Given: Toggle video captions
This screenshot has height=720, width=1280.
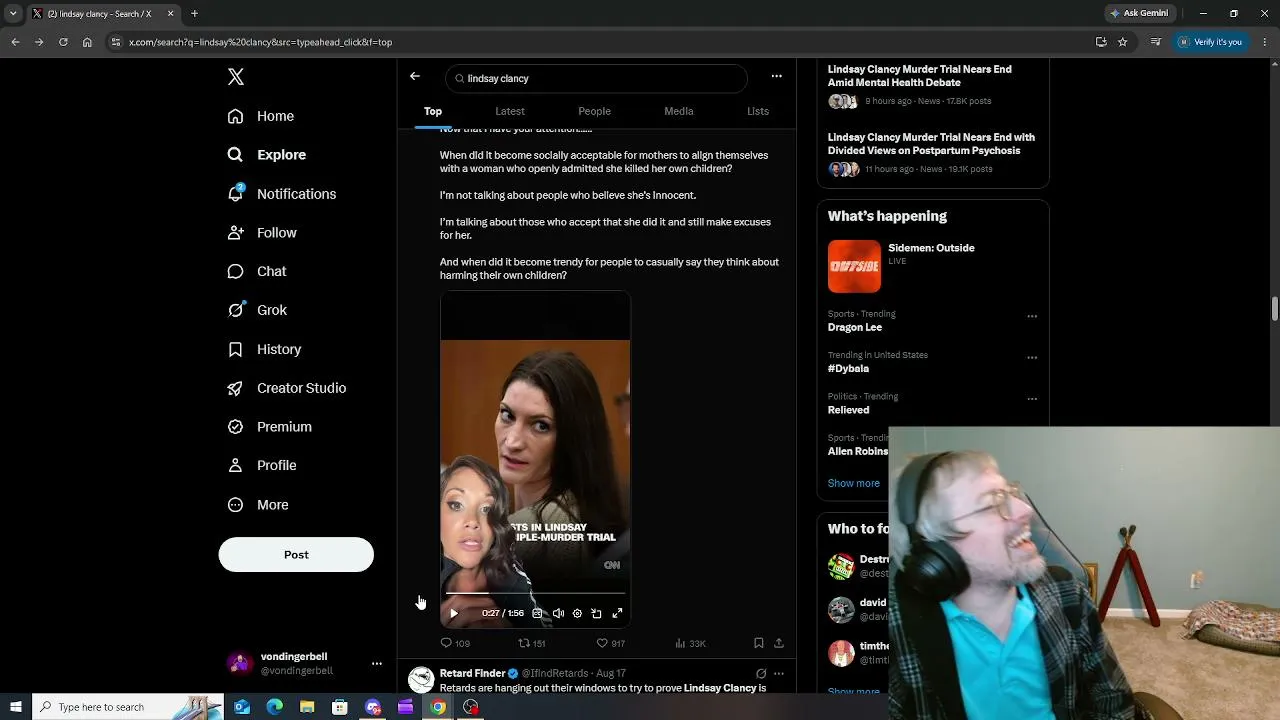Looking at the screenshot, I should click(538, 613).
